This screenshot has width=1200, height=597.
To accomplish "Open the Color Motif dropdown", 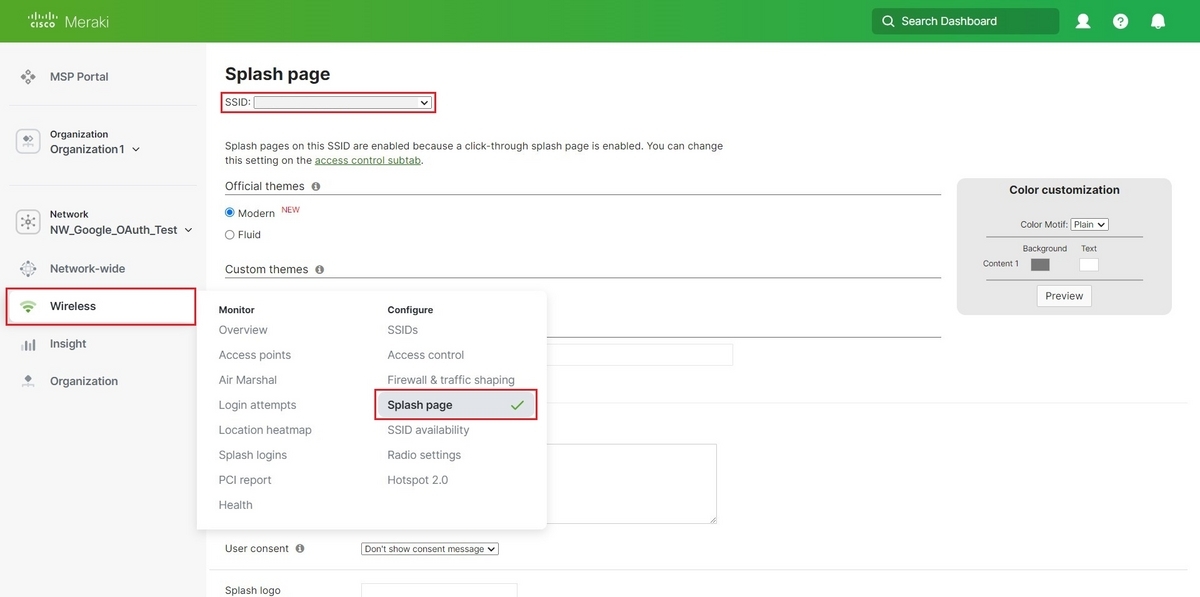I will point(1089,224).
